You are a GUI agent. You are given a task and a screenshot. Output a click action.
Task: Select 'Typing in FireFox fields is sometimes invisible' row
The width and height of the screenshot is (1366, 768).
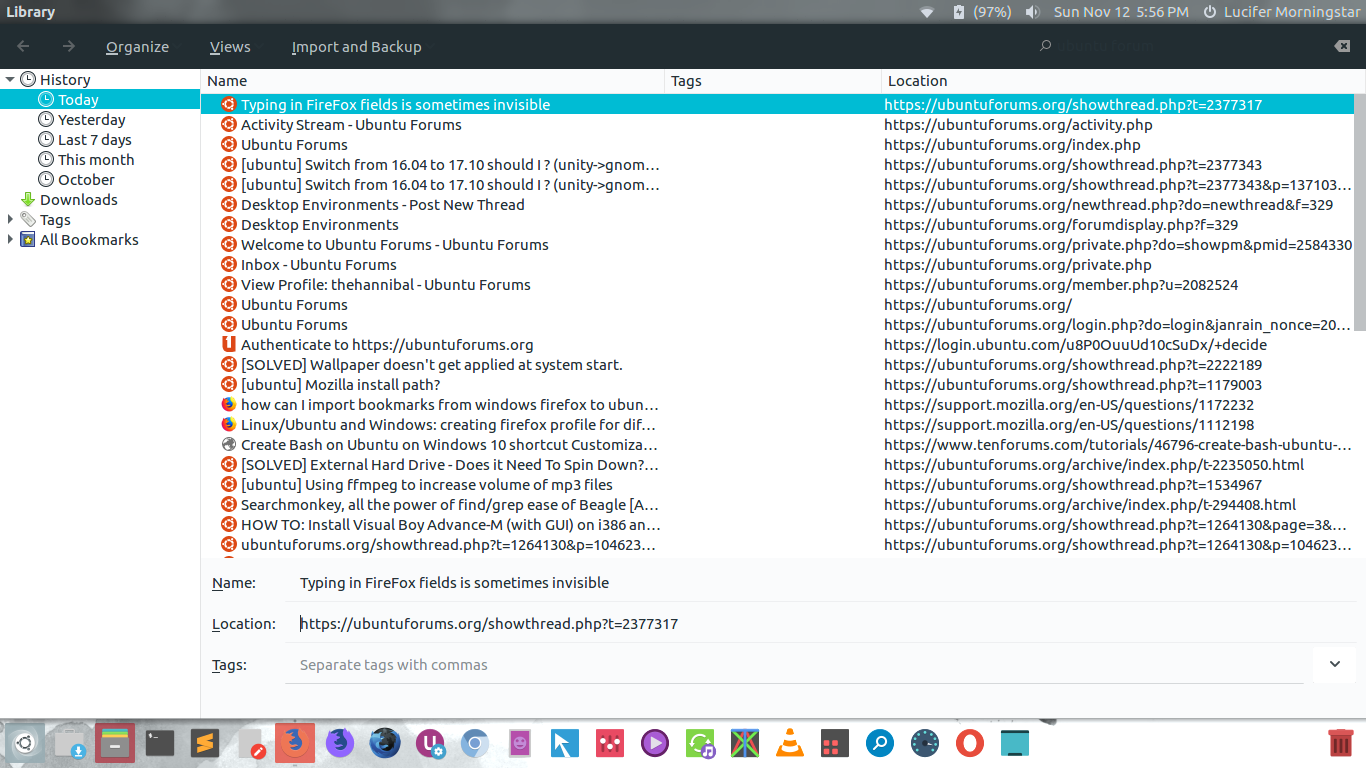(x=777, y=105)
